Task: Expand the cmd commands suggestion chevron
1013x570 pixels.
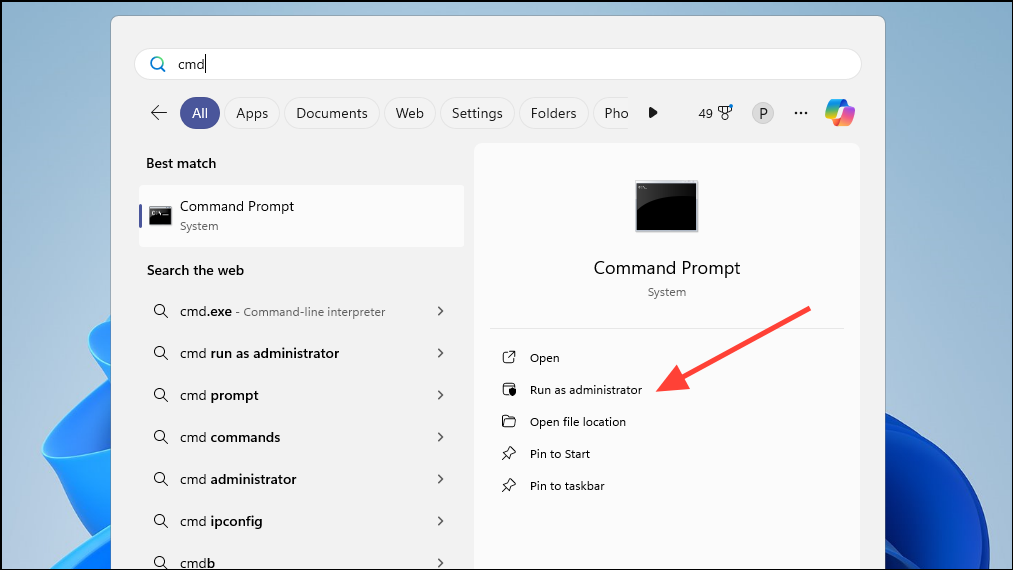Action: point(441,437)
